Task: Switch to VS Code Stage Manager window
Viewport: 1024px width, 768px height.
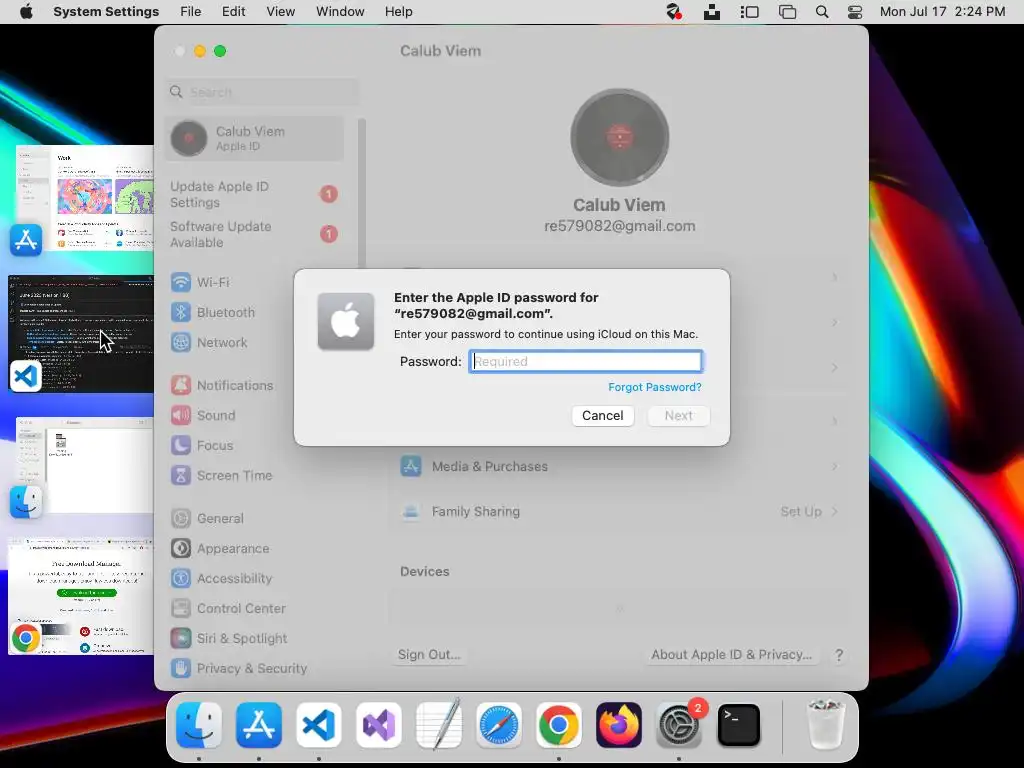Action: coord(81,333)
